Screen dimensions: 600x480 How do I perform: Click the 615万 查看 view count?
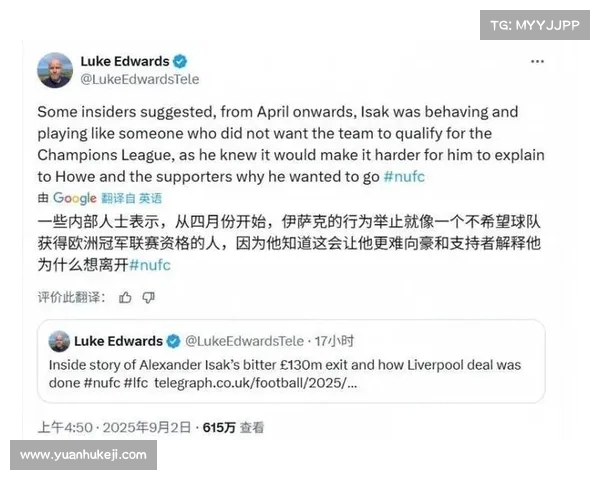click(x=233, y=428)
